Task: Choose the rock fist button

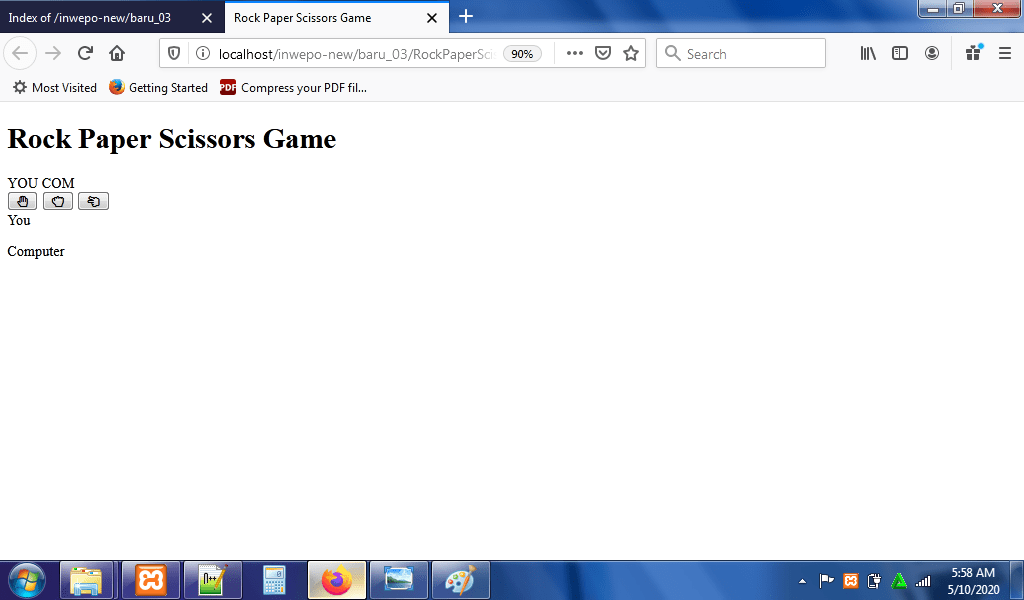Action: coord(57,201)
